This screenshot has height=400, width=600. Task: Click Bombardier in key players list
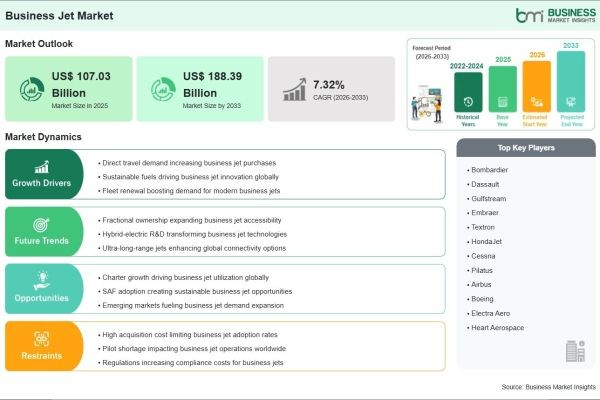point(489,170)
